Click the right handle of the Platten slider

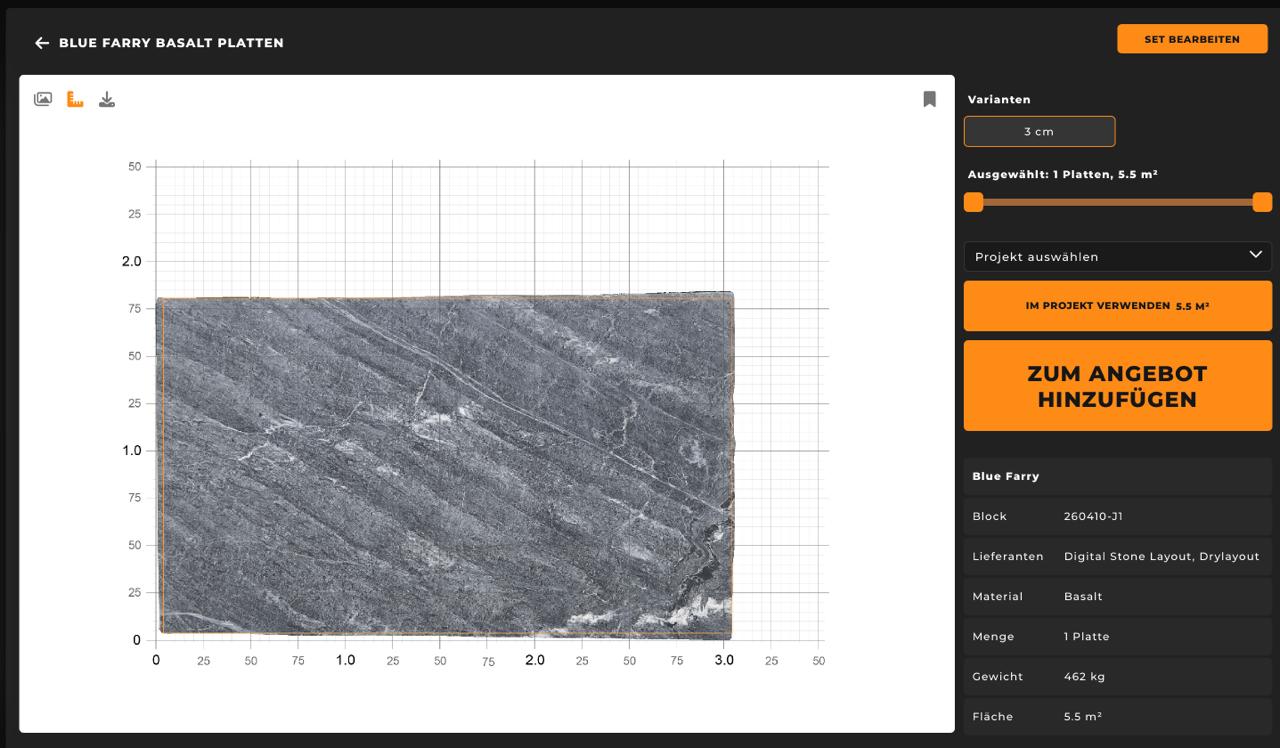tap(1262, 202)
